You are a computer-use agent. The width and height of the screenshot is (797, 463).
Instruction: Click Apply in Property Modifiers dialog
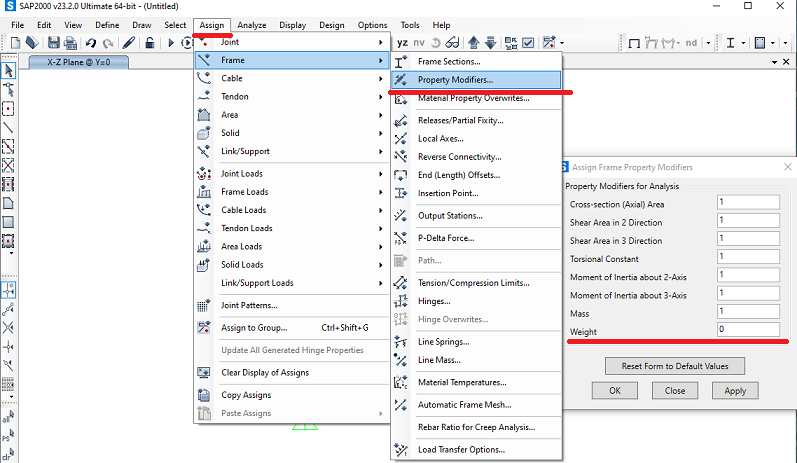tap(735, 390)
